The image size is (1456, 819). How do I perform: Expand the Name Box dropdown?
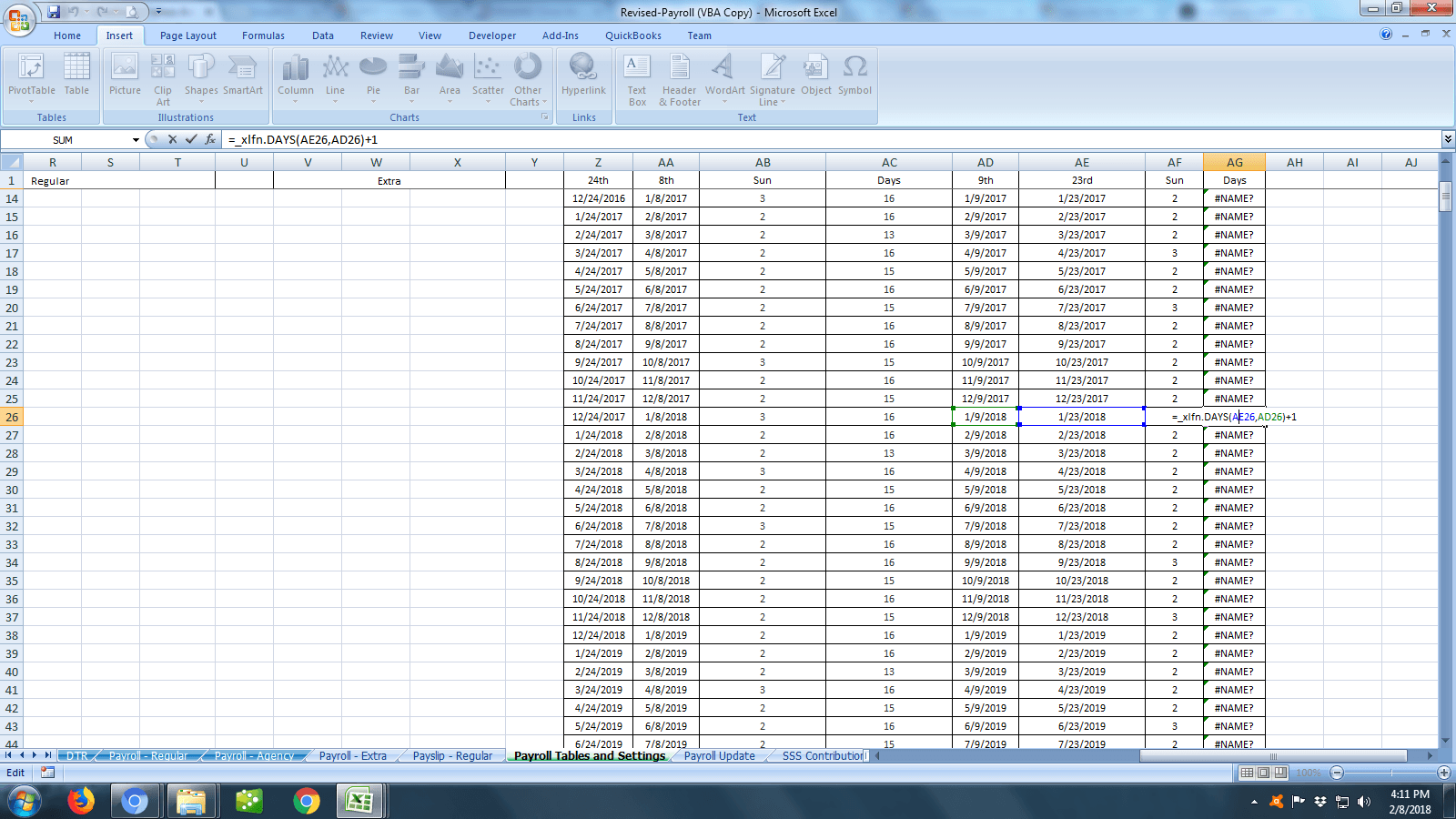[x=136, y=140]
